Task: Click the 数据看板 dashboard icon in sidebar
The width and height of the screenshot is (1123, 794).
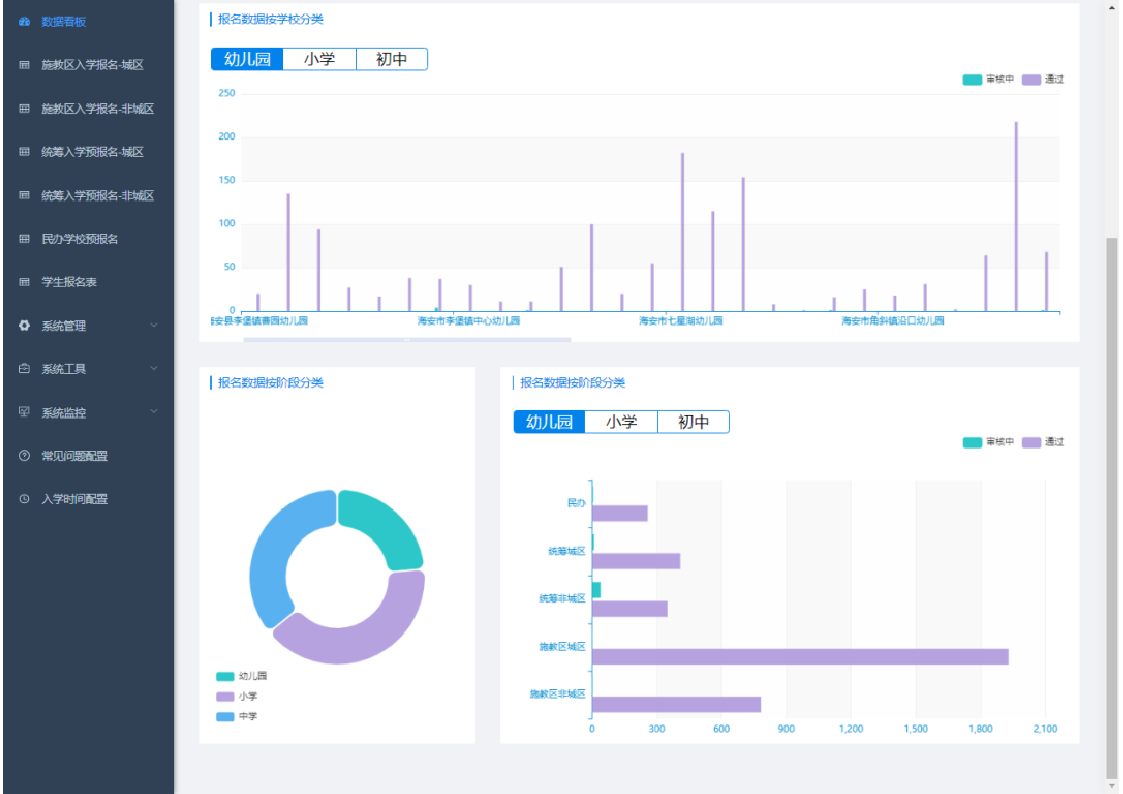Action: tap(25, 22)
